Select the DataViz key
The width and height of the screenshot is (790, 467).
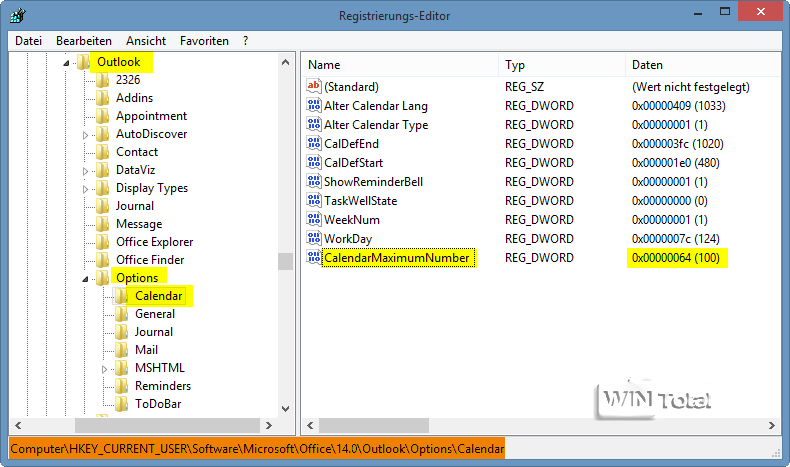click(x=135, y=170)
